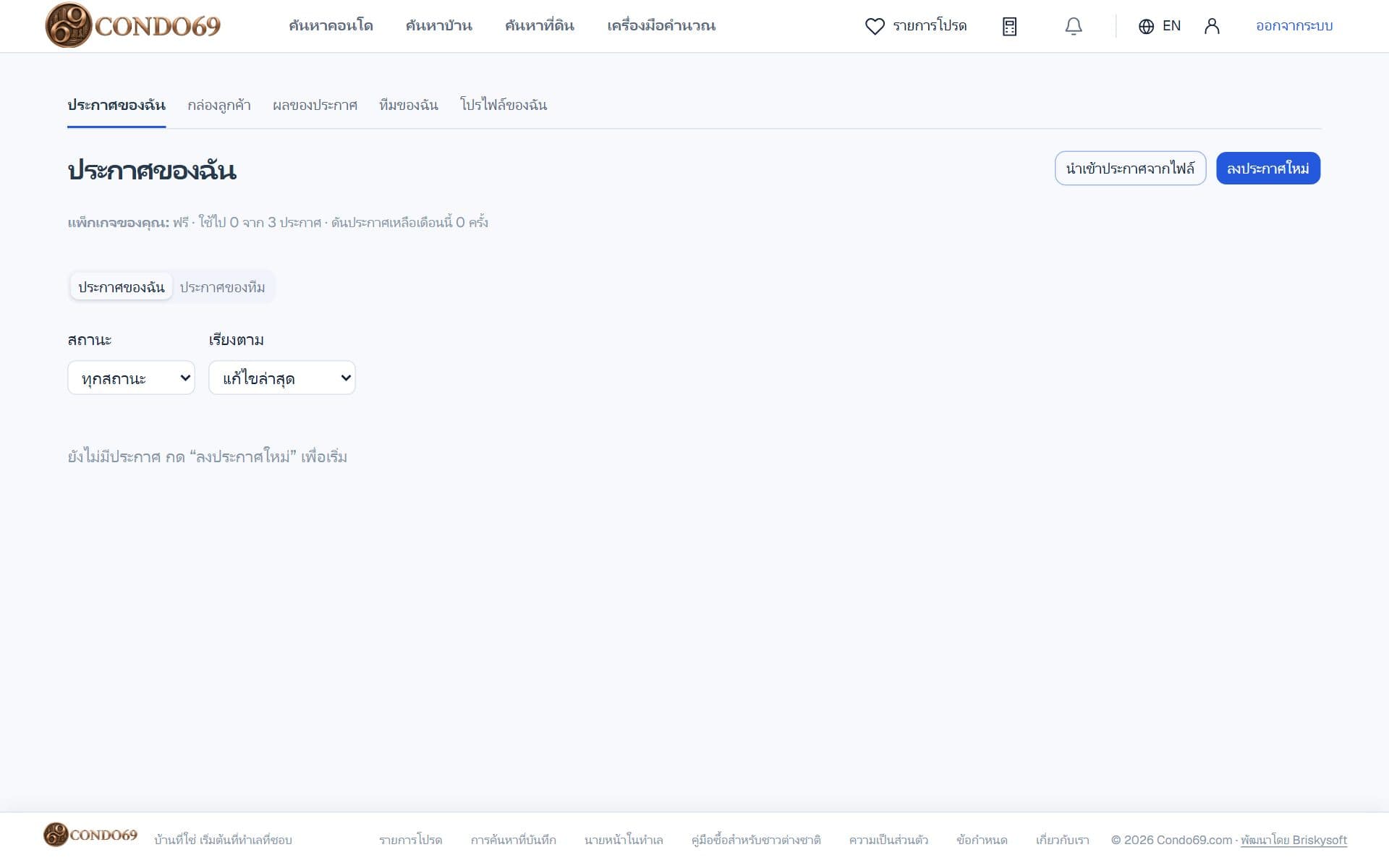This screenshot has width=1389, height=868.
Task: Open notifications bell icon
Action: [1074, 26]
